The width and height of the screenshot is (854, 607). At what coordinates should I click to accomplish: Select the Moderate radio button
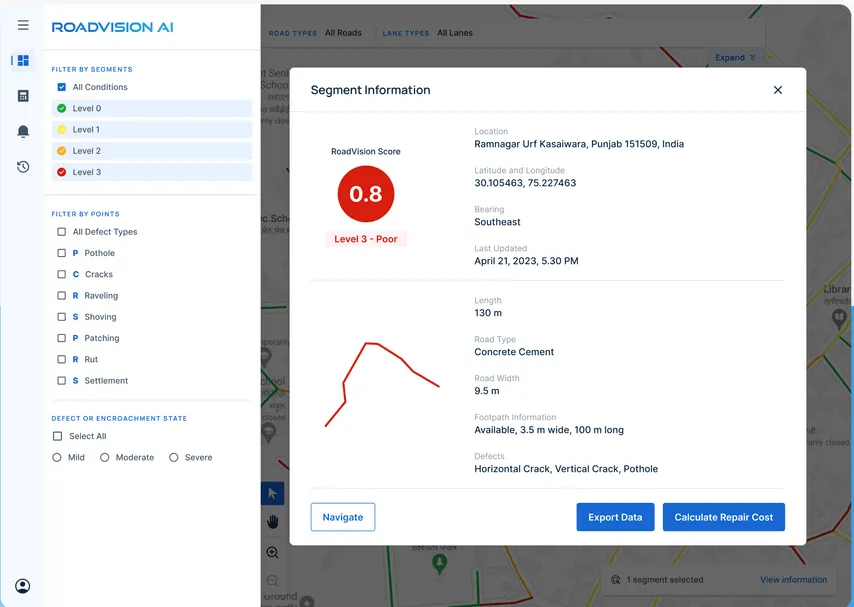[105, 458]
